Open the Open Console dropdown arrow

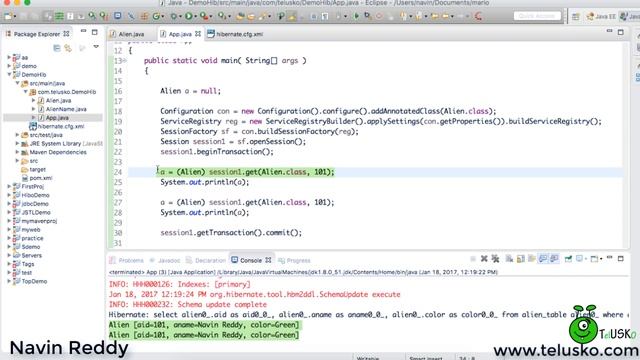click(x=601, y=259)
